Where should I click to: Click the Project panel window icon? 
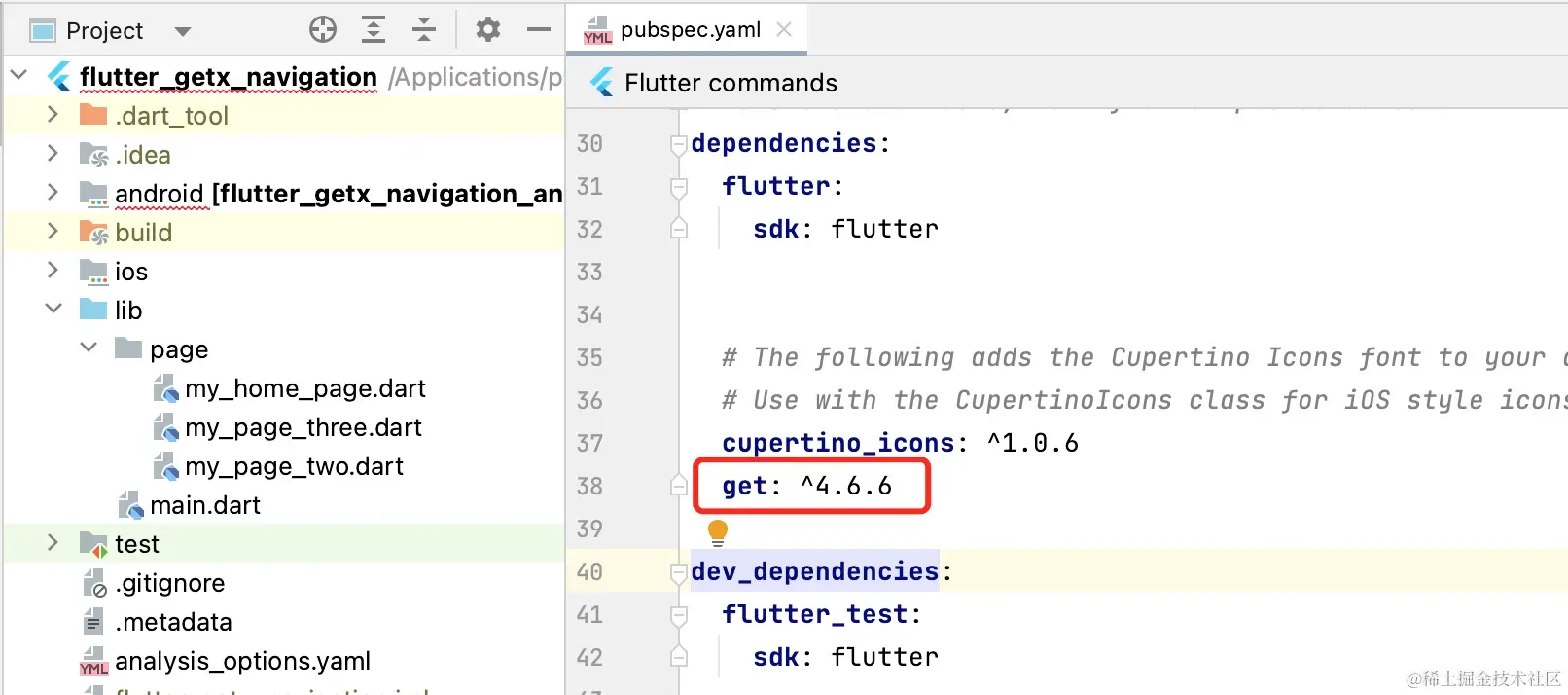pyautogui.click(x=43, y=31)
